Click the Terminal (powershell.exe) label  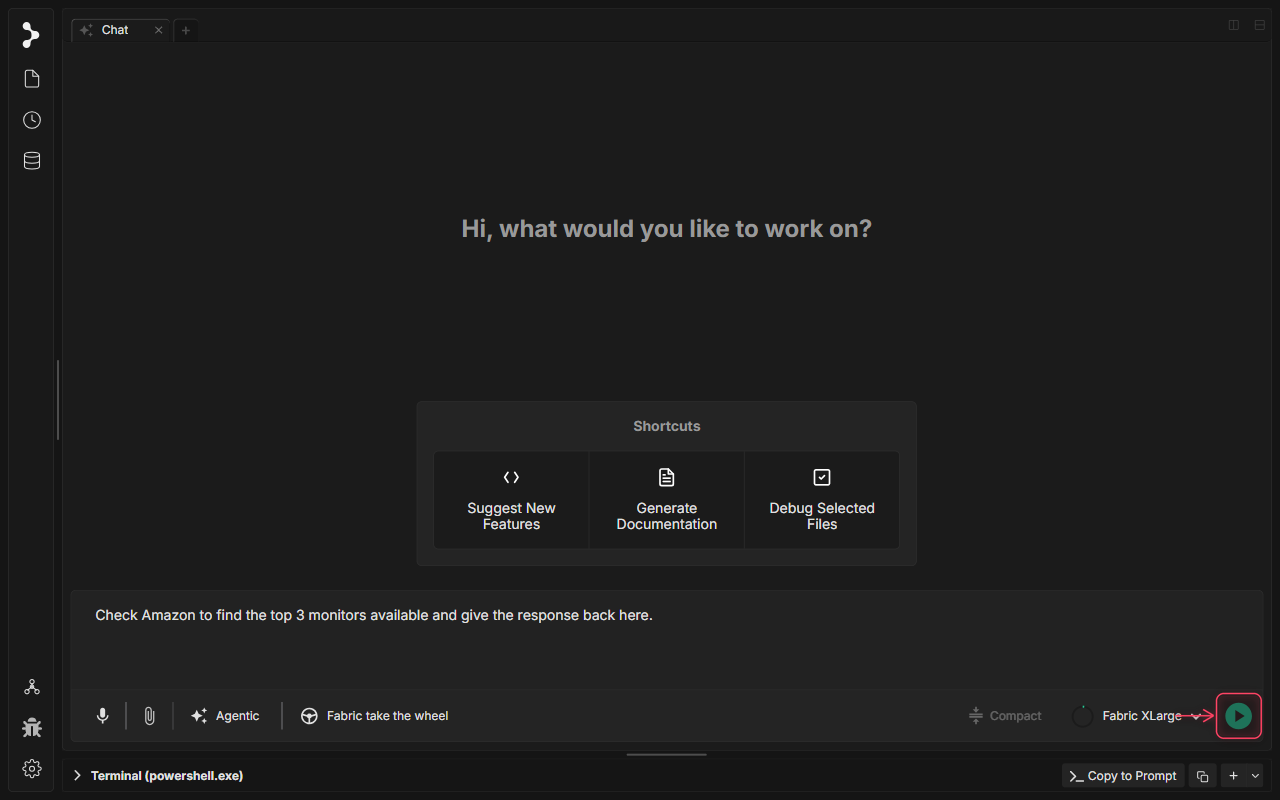click(167, 776)
